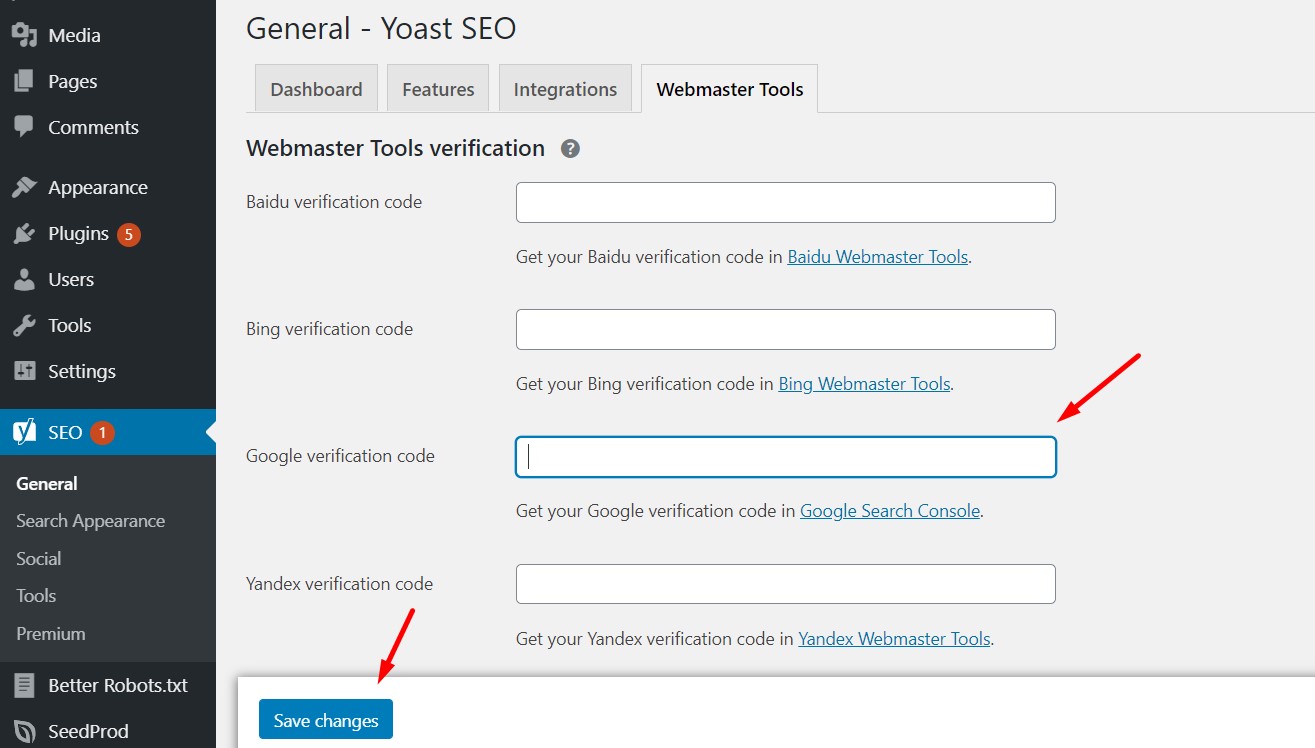The width and height of the screenshot is (1315, 748).
Task: Click the SeedProd leaf icon
Action: [x=24, y=731]
